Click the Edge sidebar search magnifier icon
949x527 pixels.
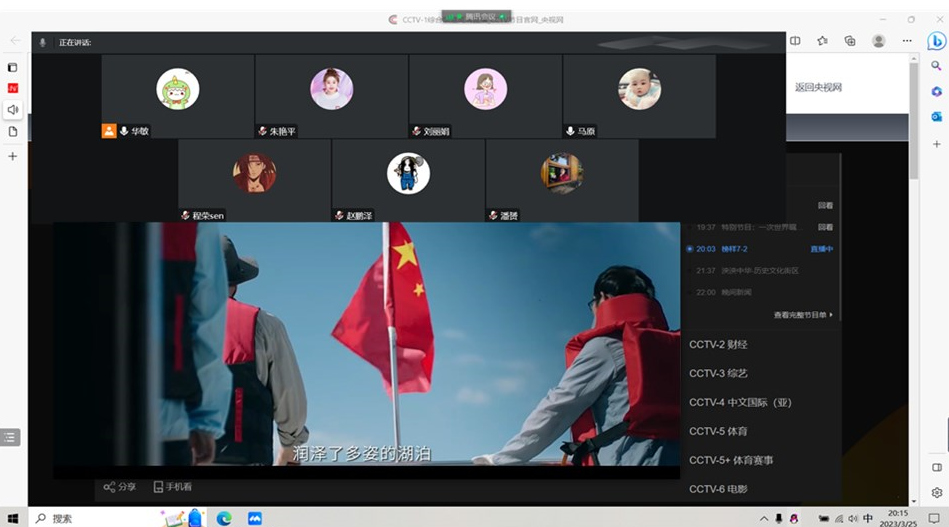click(936, 66)
